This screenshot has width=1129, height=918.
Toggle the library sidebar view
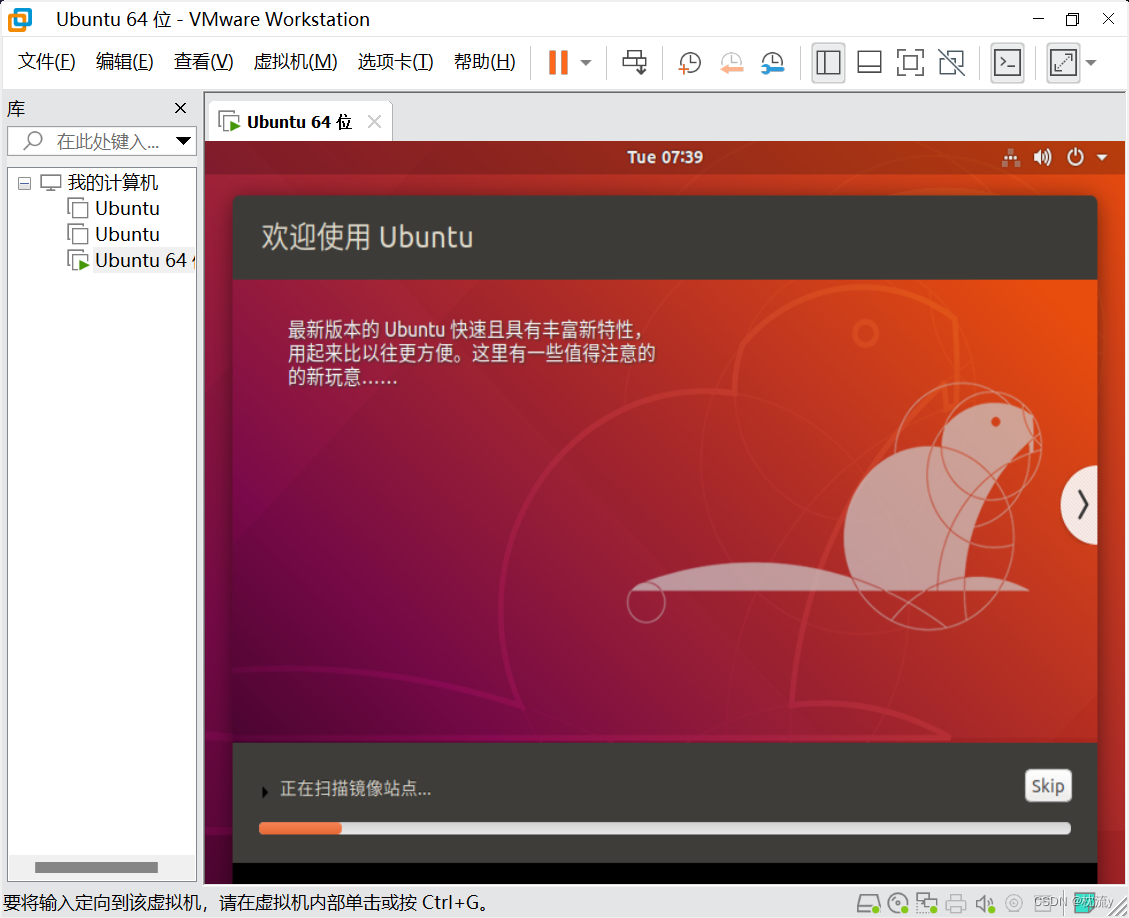coord(828,63)
